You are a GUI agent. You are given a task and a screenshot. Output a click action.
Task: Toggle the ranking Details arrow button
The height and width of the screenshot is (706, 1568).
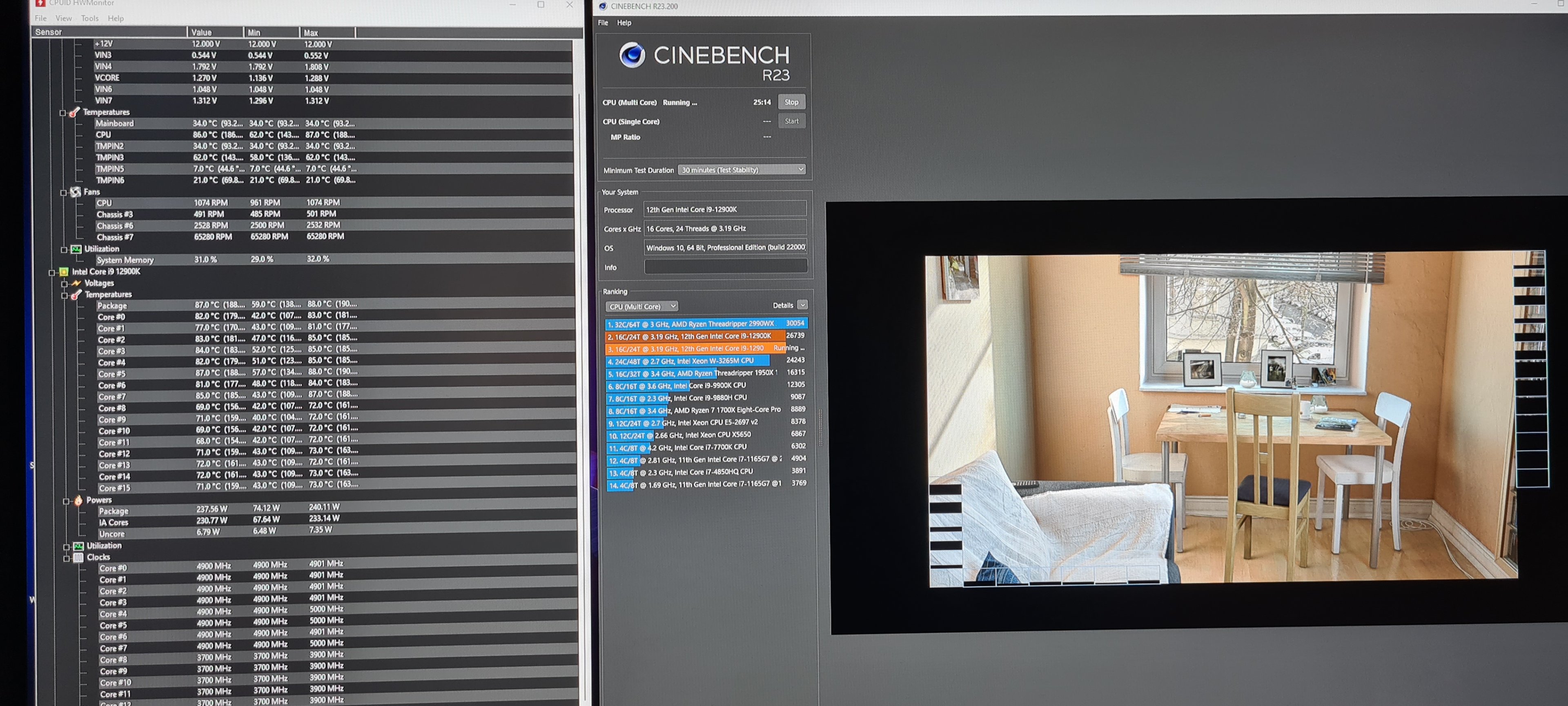802,305
